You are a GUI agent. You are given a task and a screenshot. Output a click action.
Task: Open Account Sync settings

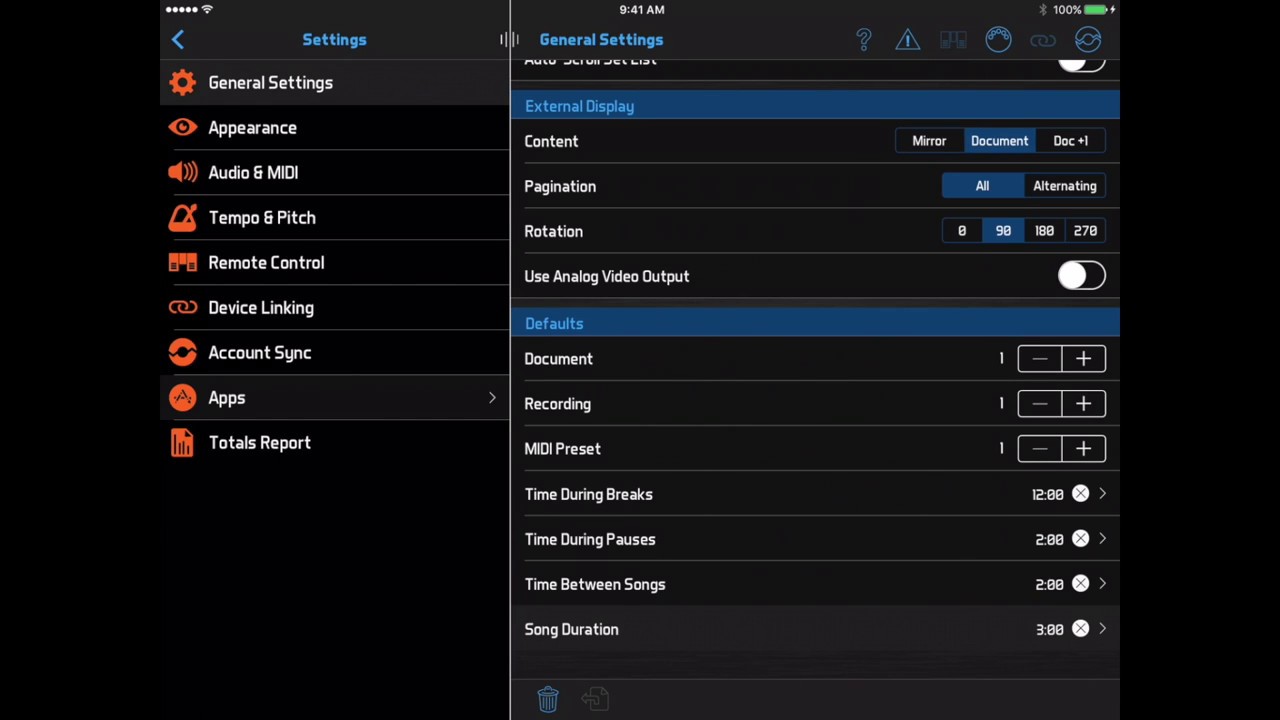(x=335, y=353)
